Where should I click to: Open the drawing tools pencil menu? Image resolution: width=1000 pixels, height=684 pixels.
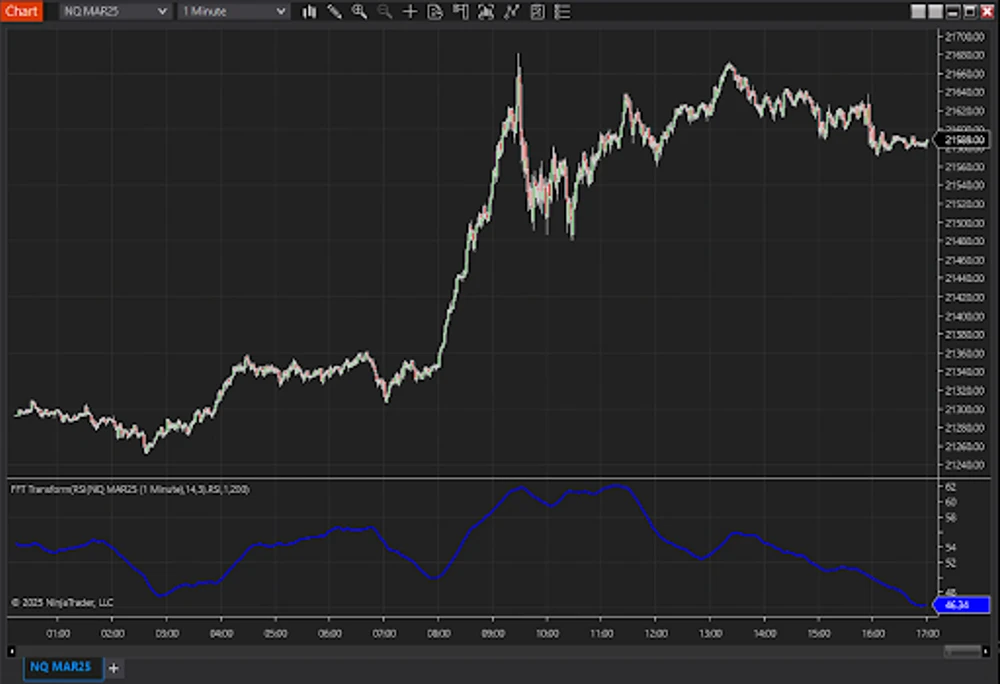[334, 11]
